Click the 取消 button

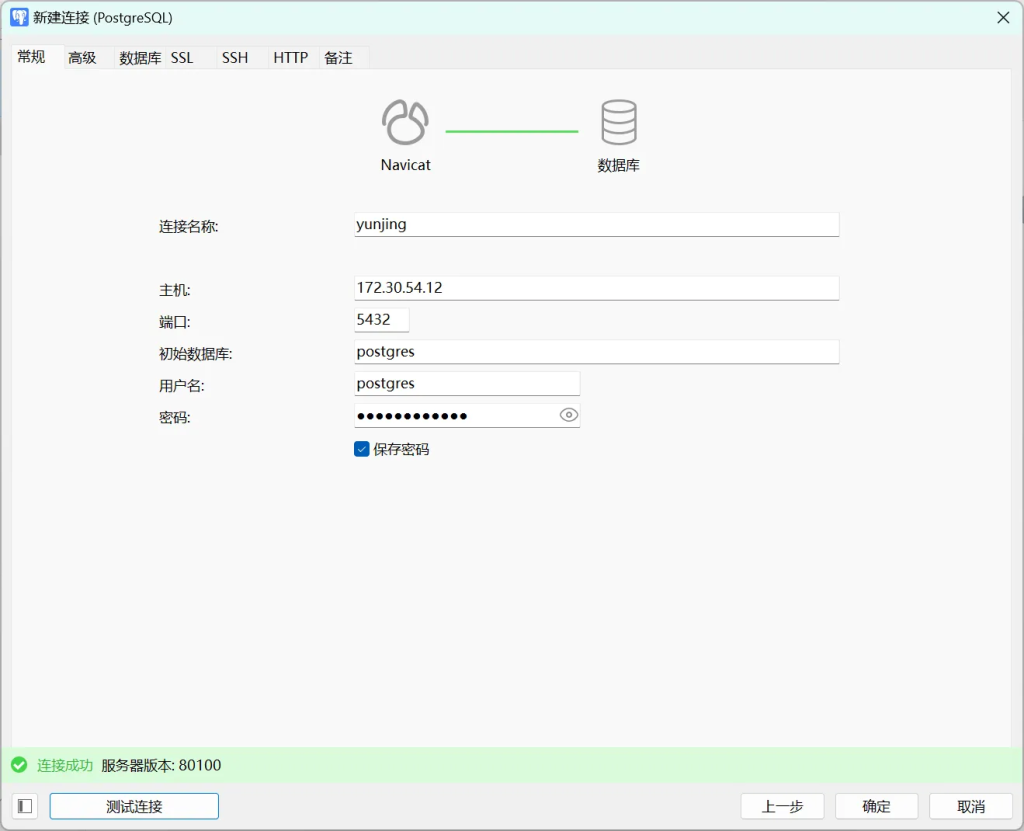pos(970,806)
